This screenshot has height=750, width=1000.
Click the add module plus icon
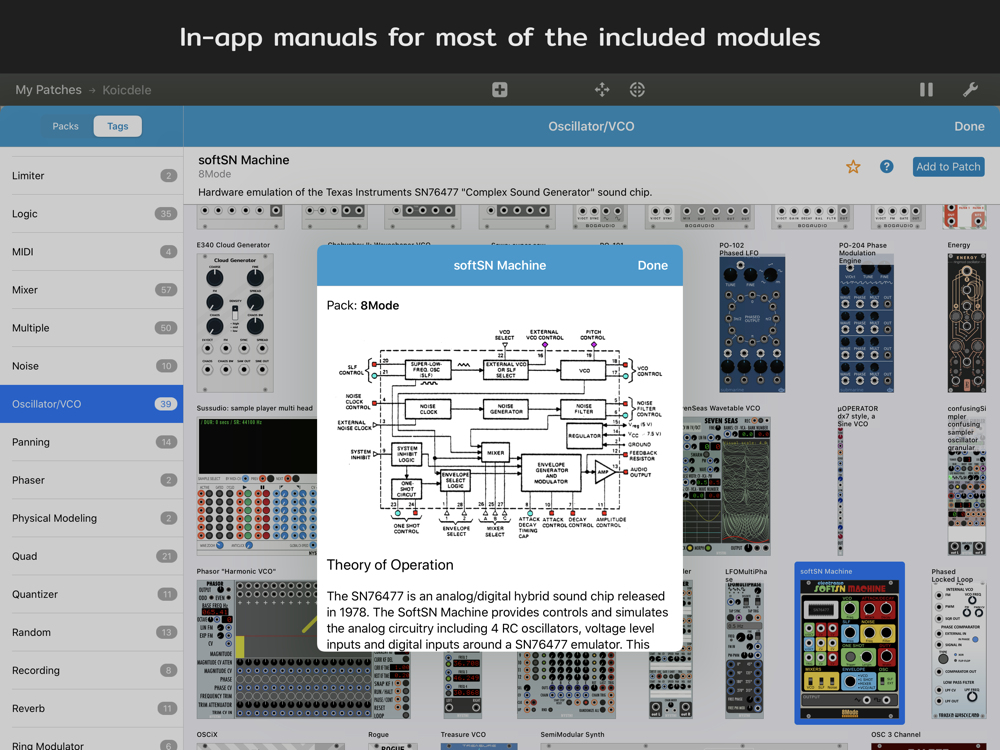500,90
